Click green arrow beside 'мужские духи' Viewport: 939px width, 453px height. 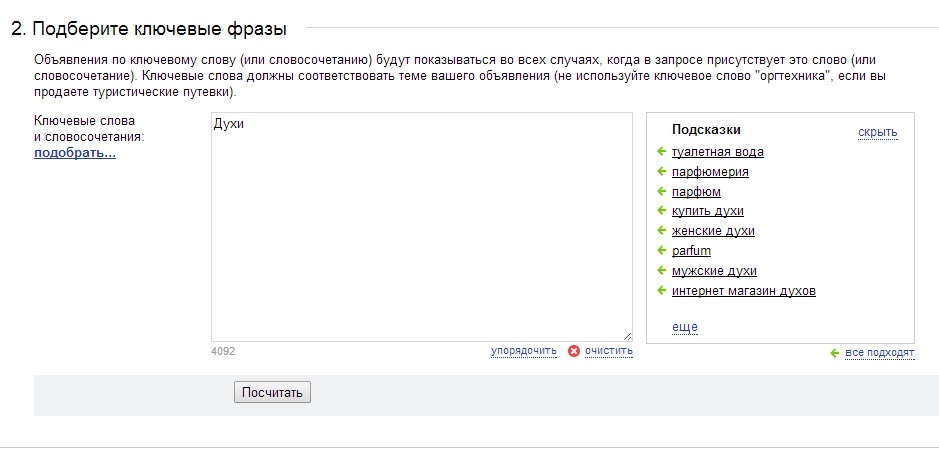(661, 270)
